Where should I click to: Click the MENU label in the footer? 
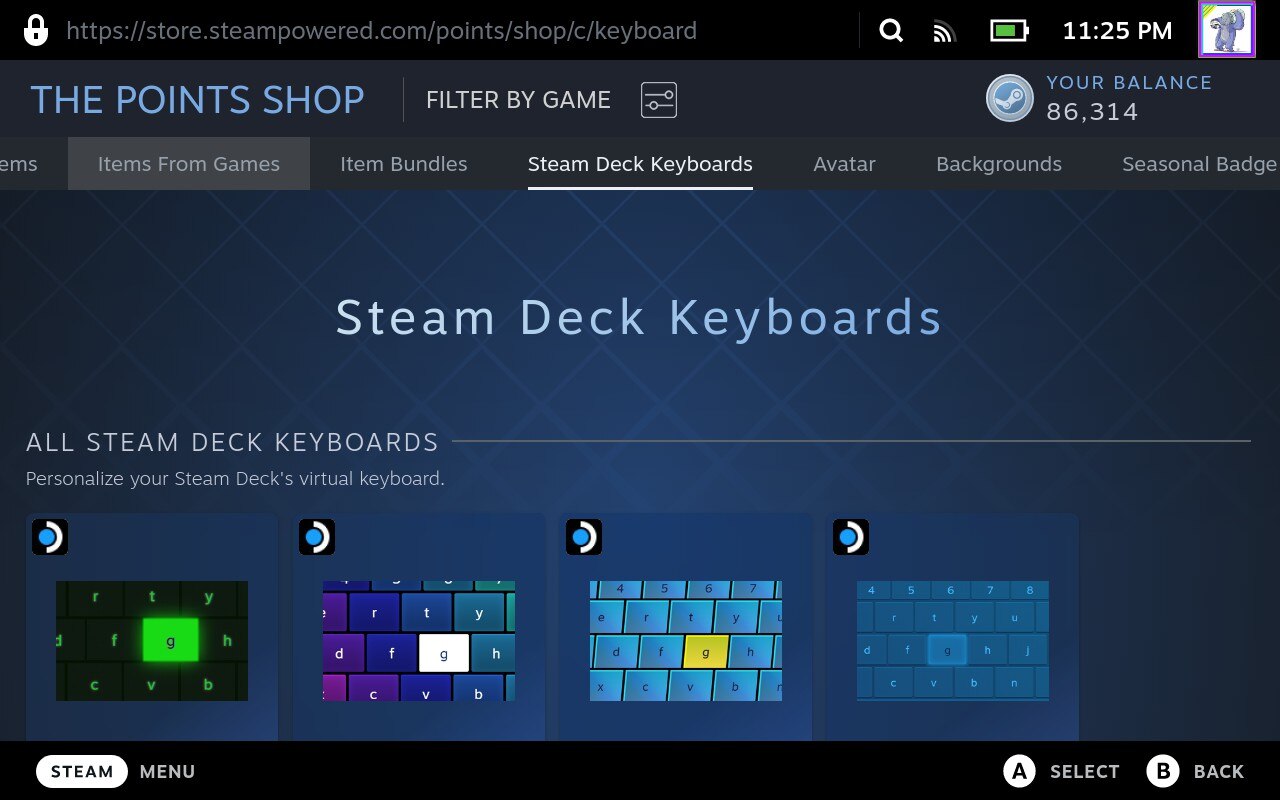(x=167, y=771)
